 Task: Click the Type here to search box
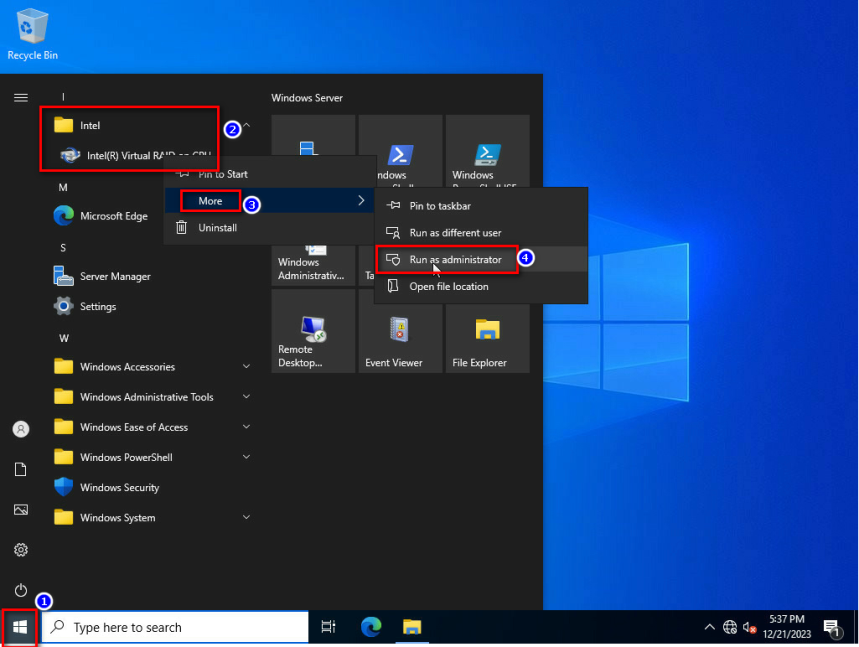[x=175, y=627]
